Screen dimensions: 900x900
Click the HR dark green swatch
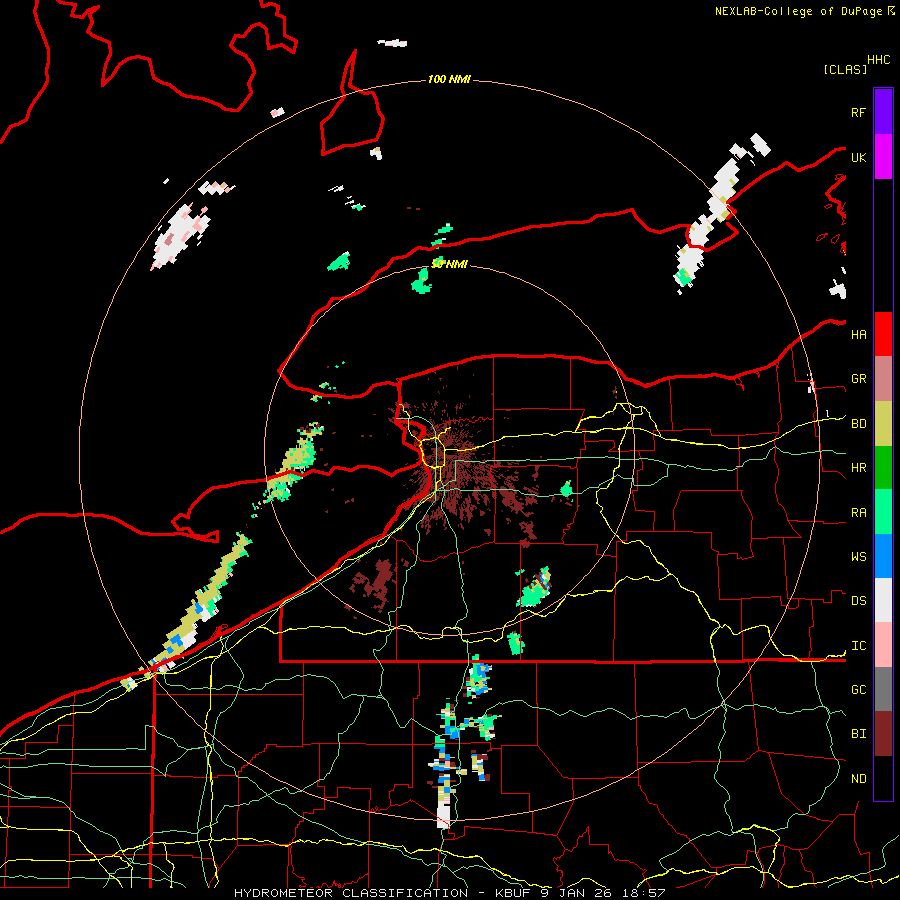[x=883, y=468]
